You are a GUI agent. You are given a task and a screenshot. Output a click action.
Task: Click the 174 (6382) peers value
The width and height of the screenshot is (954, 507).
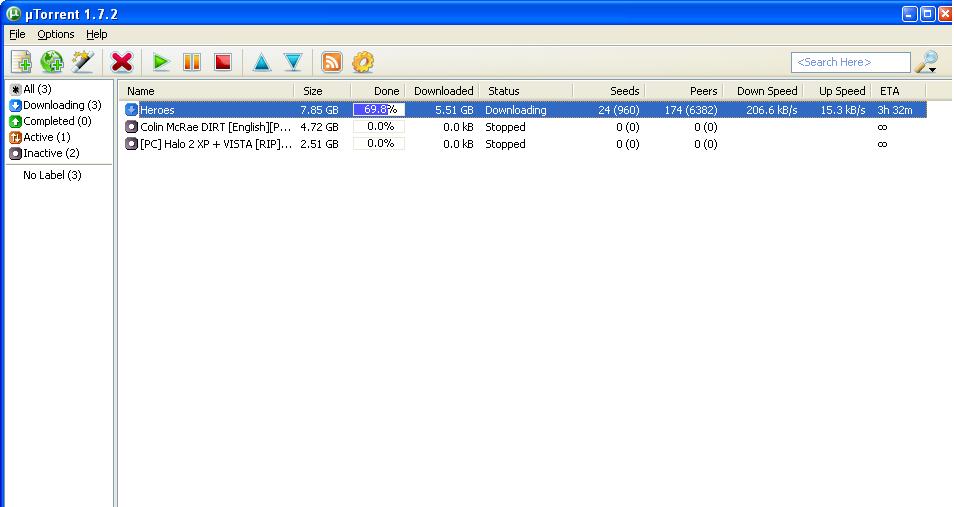pyautogui.click(x=691, y=110)
